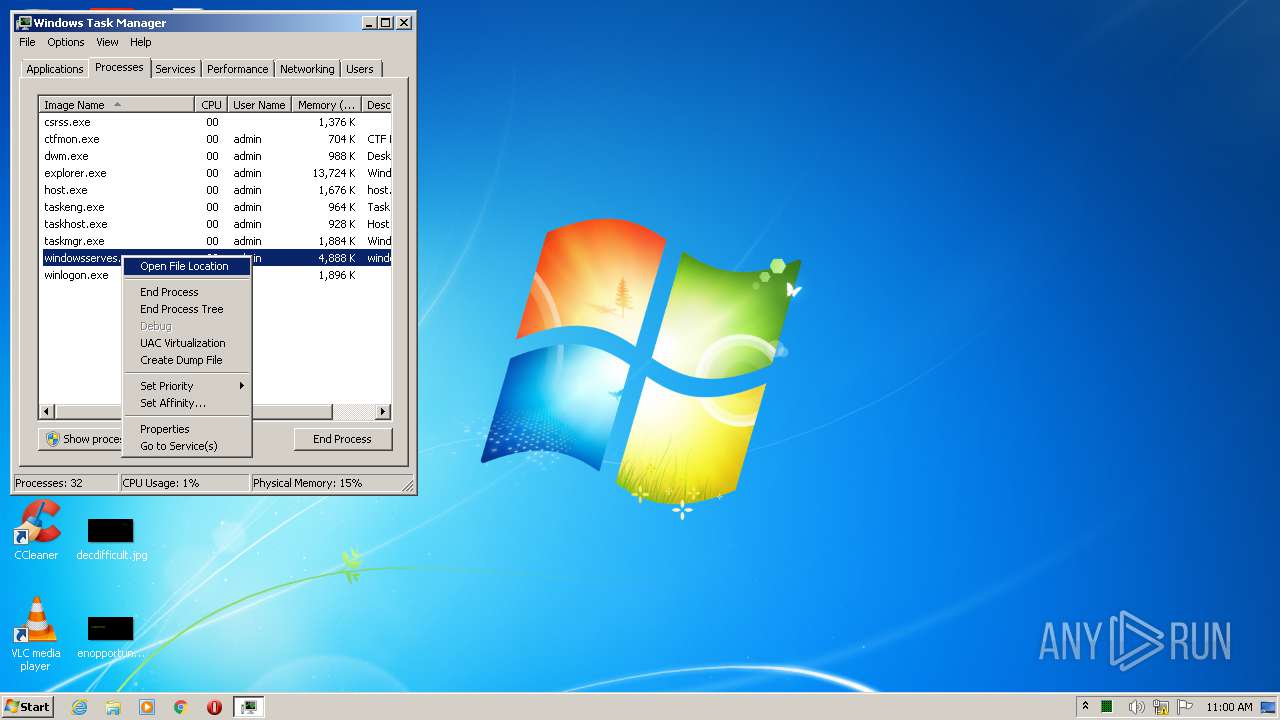Select UAC Virtualization menu entry
This screenshot has width=1280, height=720.
[x=186, y=343]
